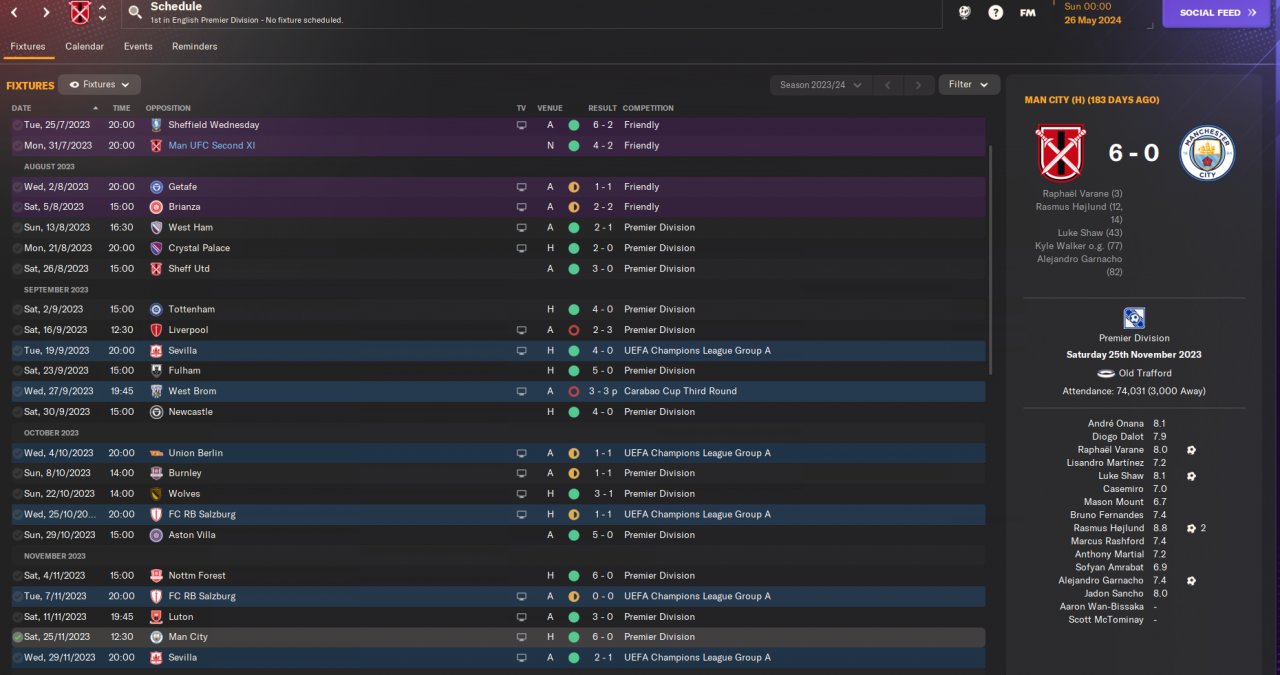Untick the checked Man City fixture circle
The image size is (1280, 675).
[x=17, y=637]
